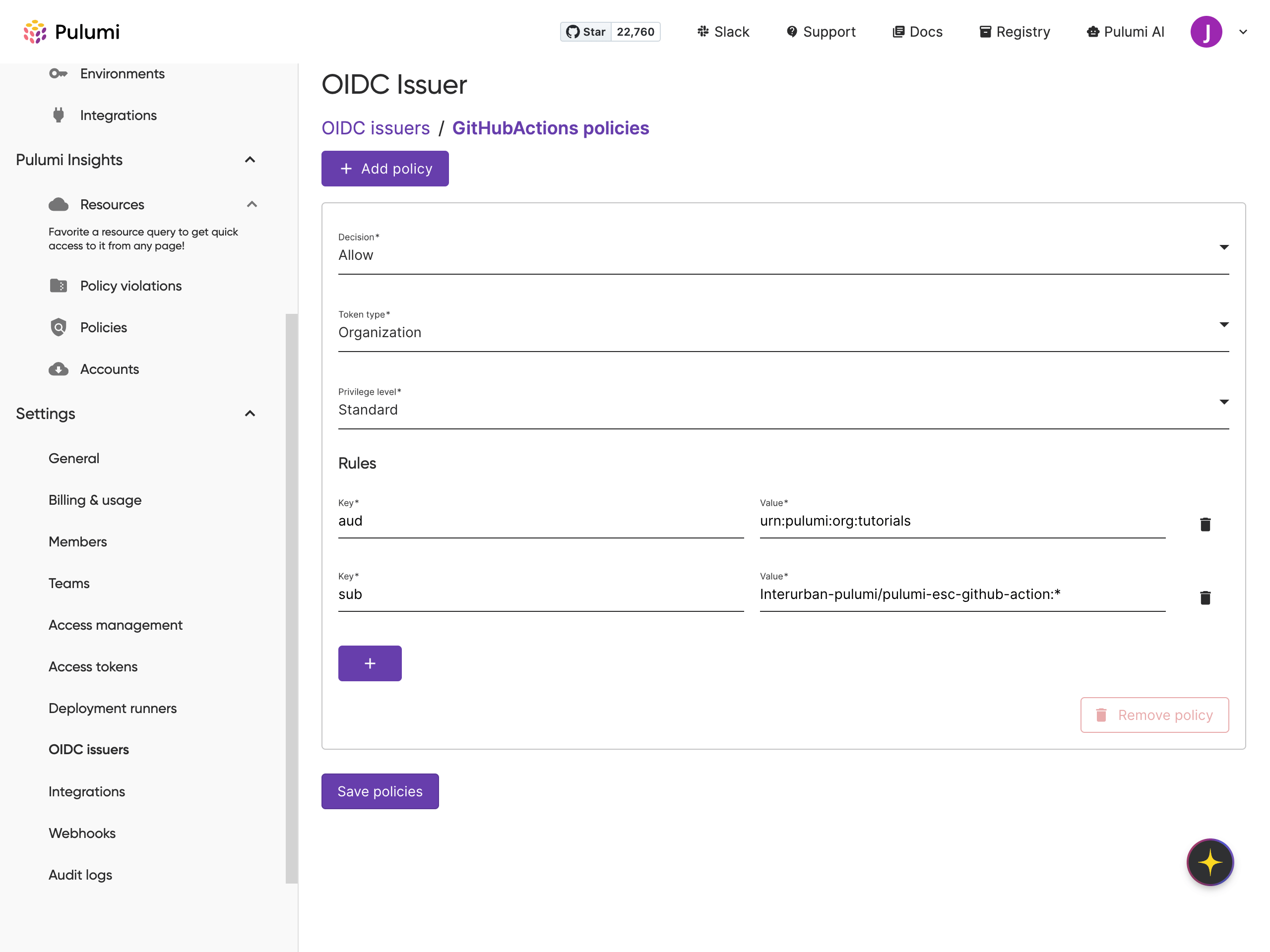Image resolution: width=1270 pixels, height=952 pixels.
Task: Open the user account menu chevron
Action: point(1243,32)
